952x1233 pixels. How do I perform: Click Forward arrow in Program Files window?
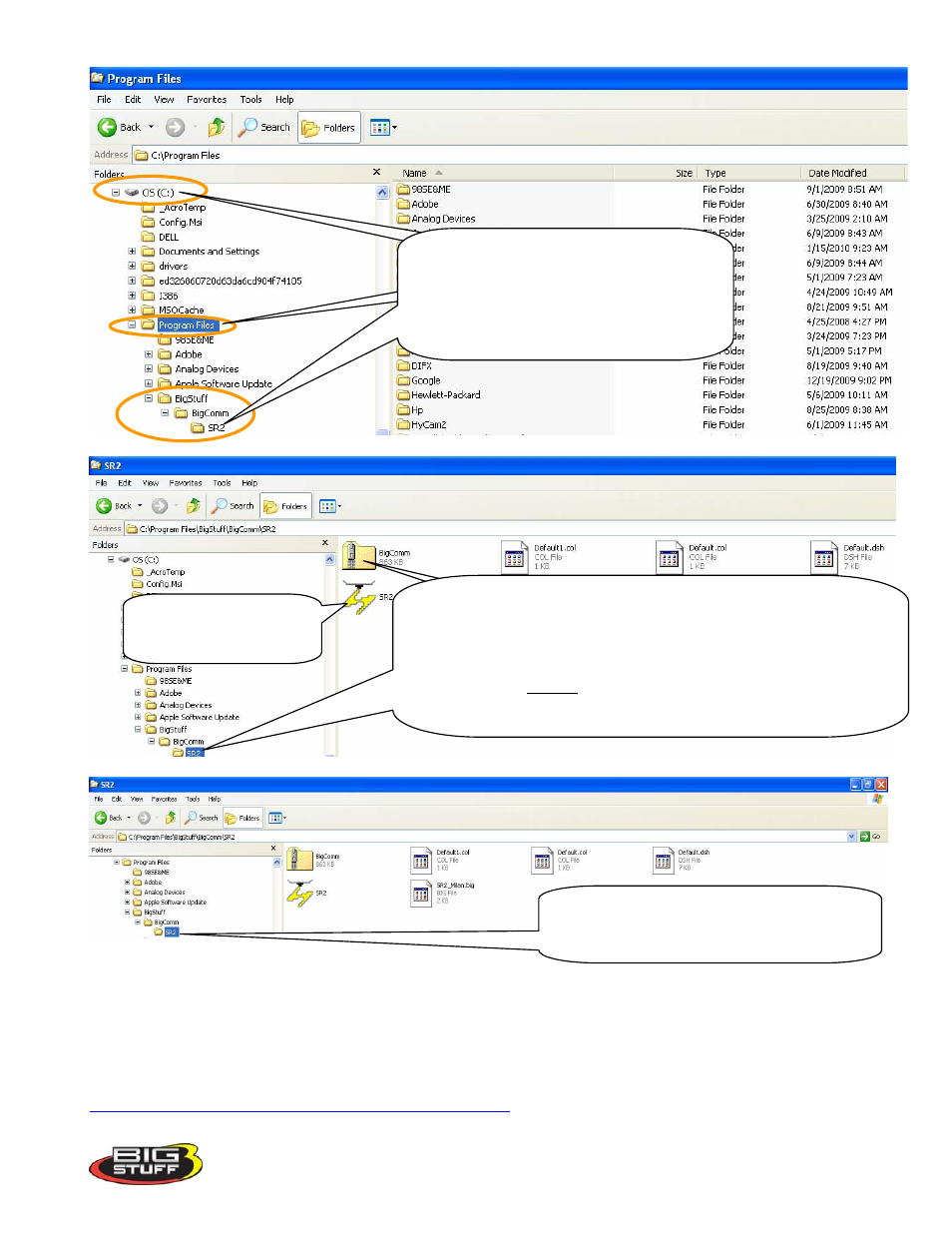point(175,127)
